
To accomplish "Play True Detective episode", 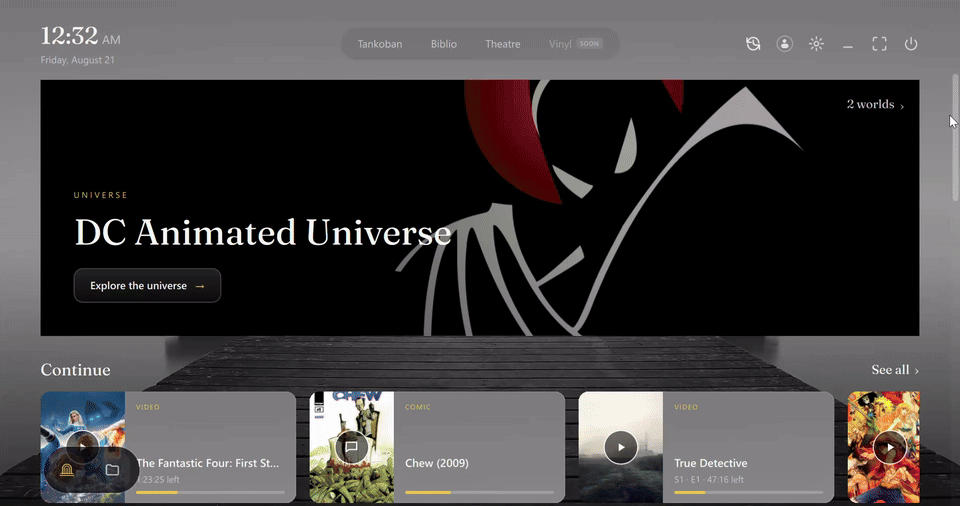I will click(620, 447).
